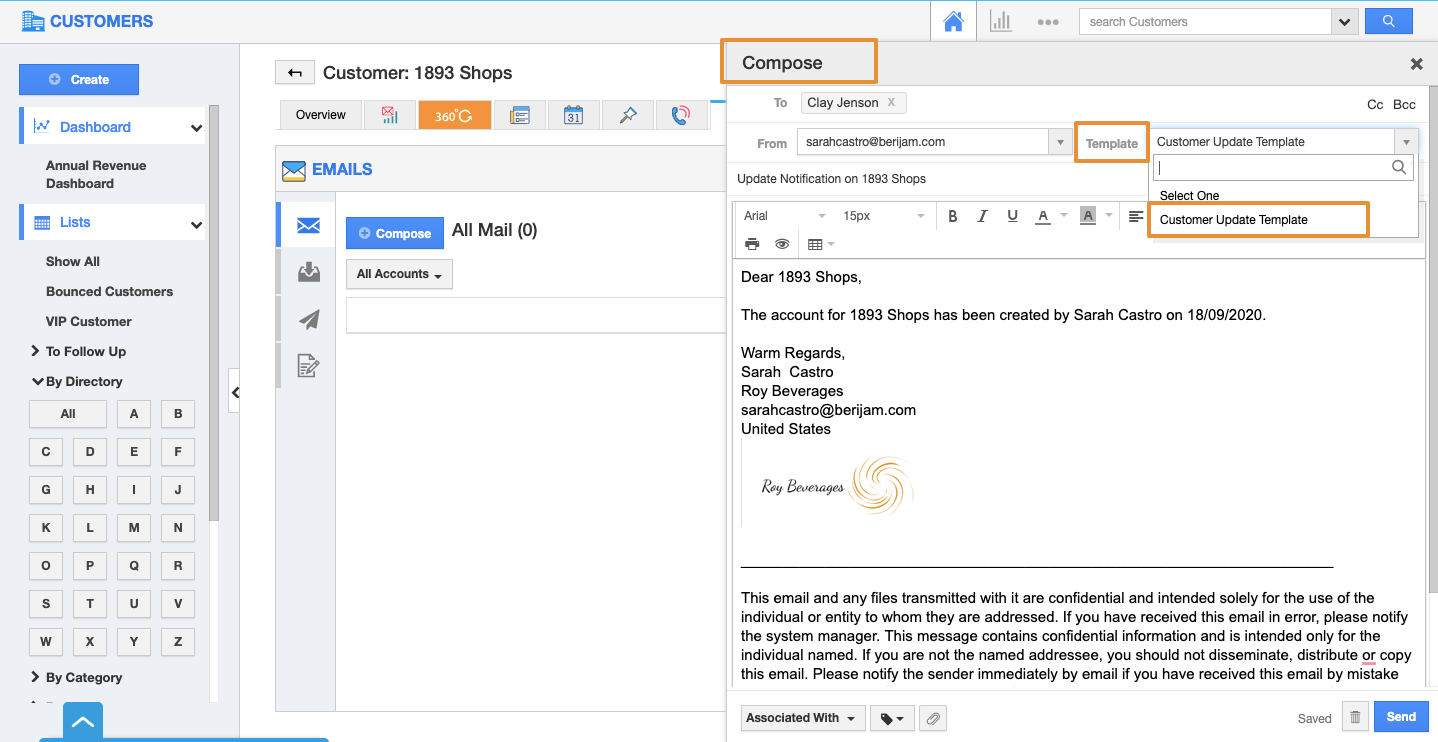The width and height of the screenshot is (1438, 742).
Task: Send the composed email
Action: [1400, 717]
